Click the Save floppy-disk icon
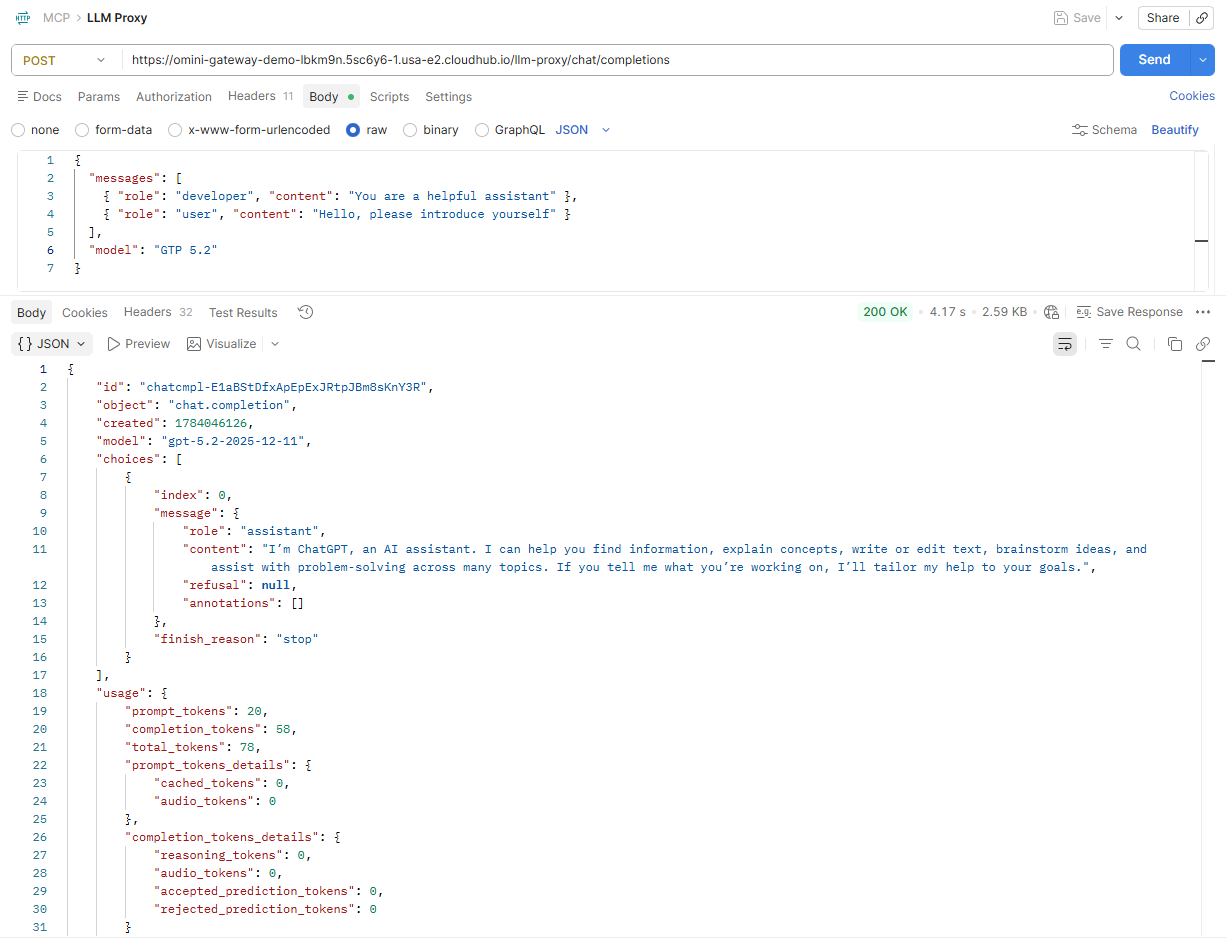This screenshot has width=1226, height=939. [1060, 18]
